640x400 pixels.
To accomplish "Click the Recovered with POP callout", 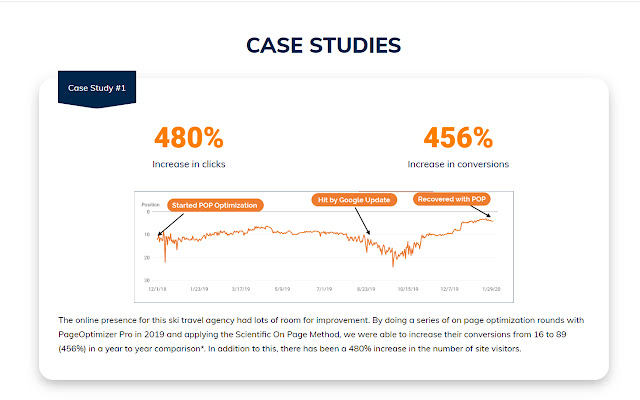I will (x=454, y=199).
